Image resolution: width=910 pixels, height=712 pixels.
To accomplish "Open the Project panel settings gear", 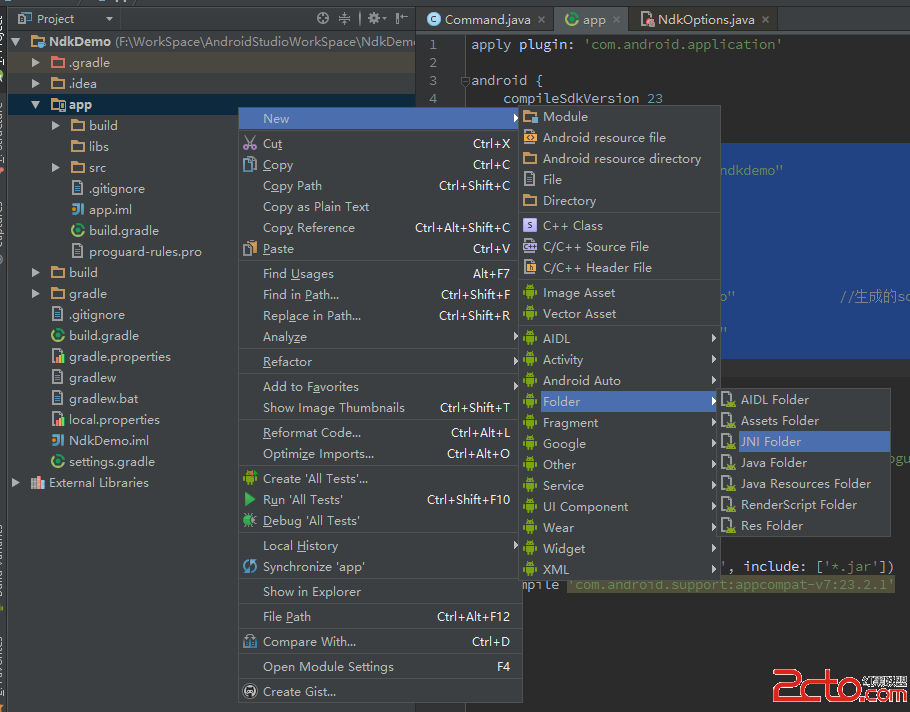I will [374, 18].
